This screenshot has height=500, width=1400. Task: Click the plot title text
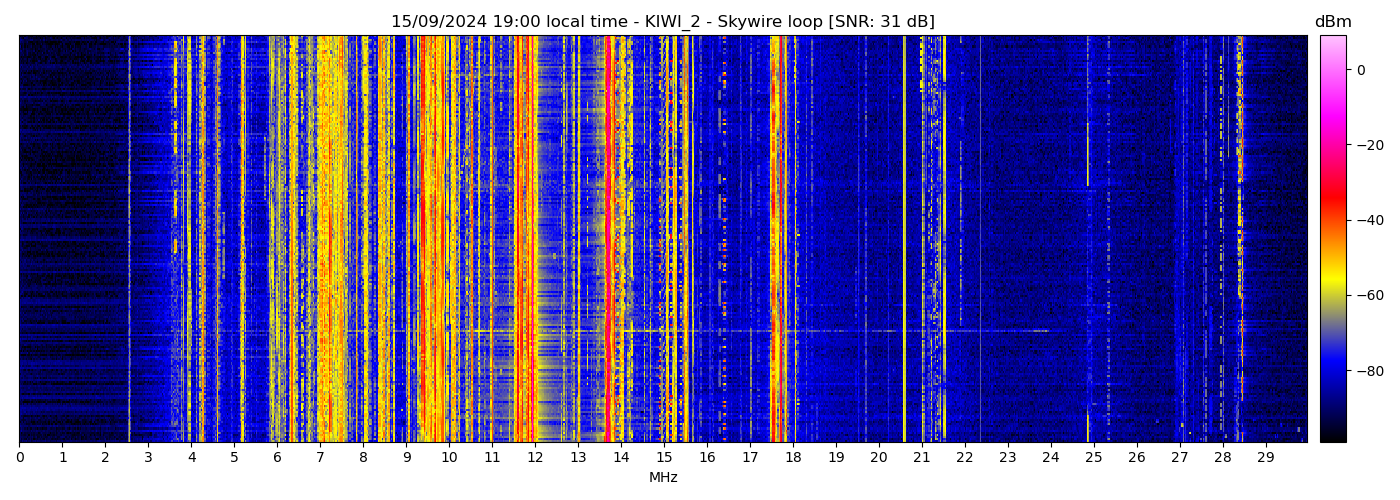(x=662, y=22)
